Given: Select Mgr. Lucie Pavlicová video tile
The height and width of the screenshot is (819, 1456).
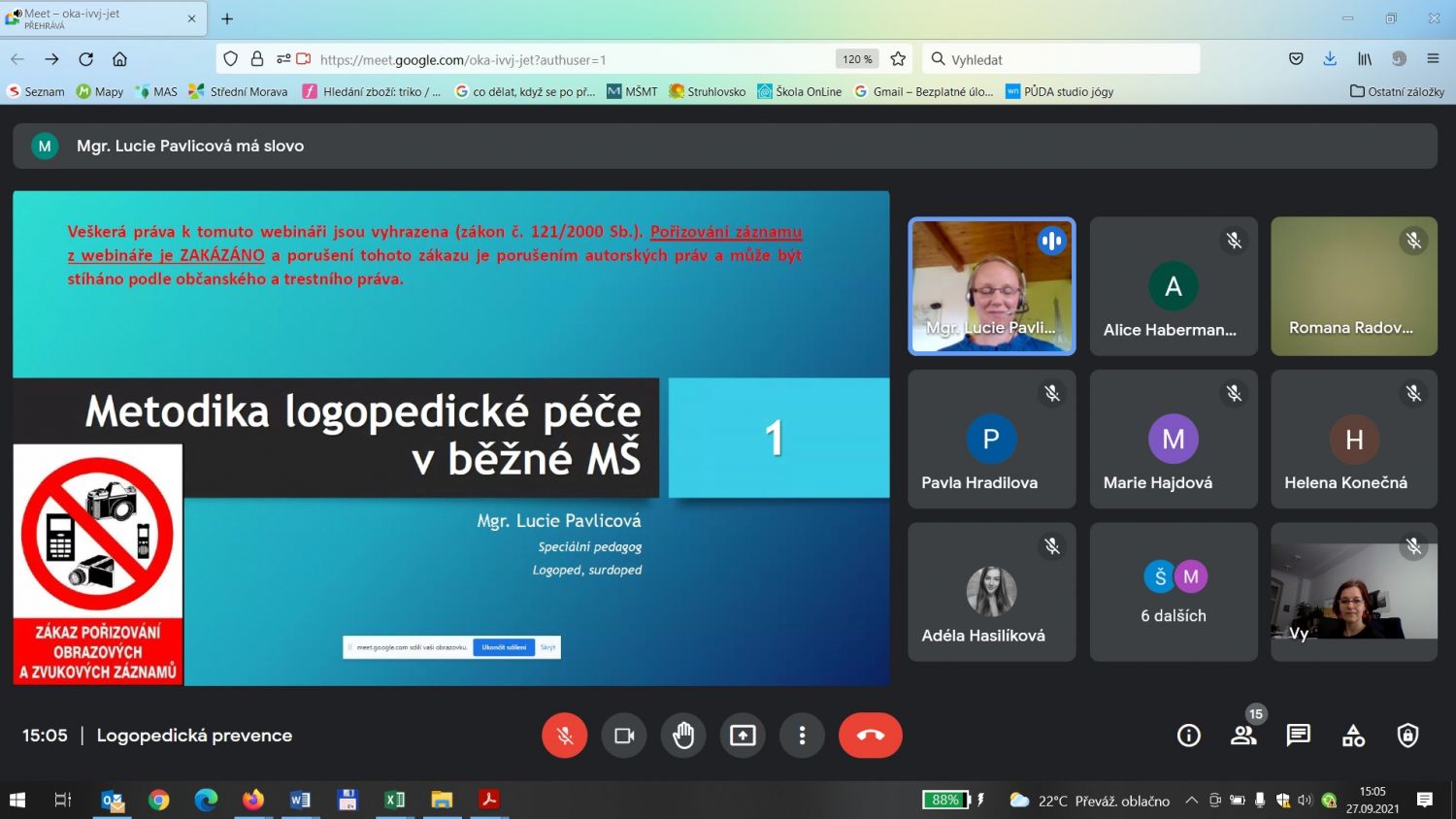Looking at the screenshot, I should [991, 286].
